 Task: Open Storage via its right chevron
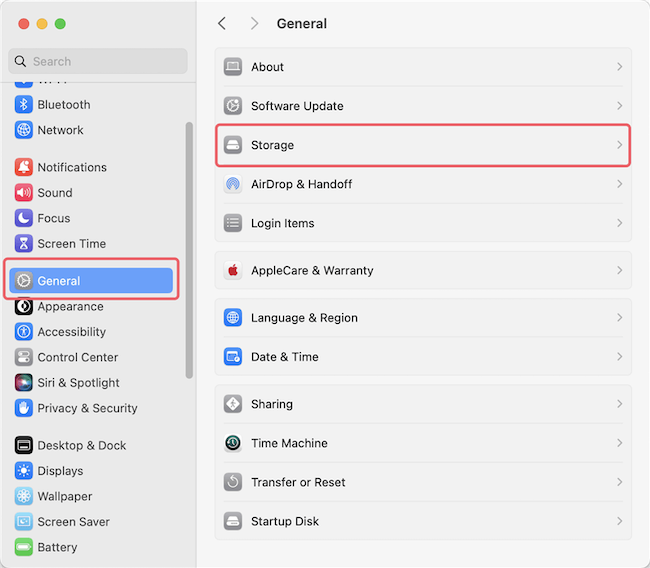[619, 145]
